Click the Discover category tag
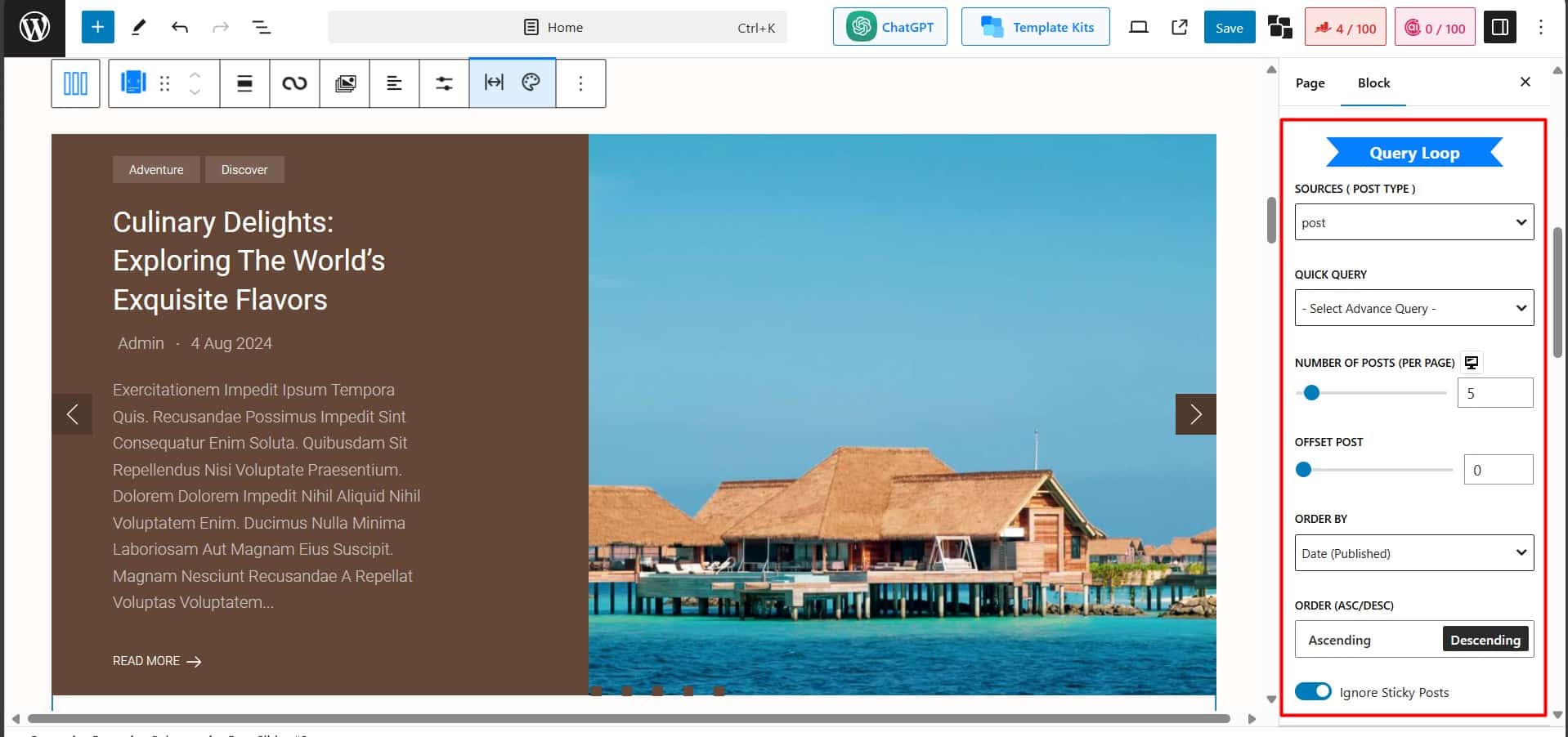 244,170
